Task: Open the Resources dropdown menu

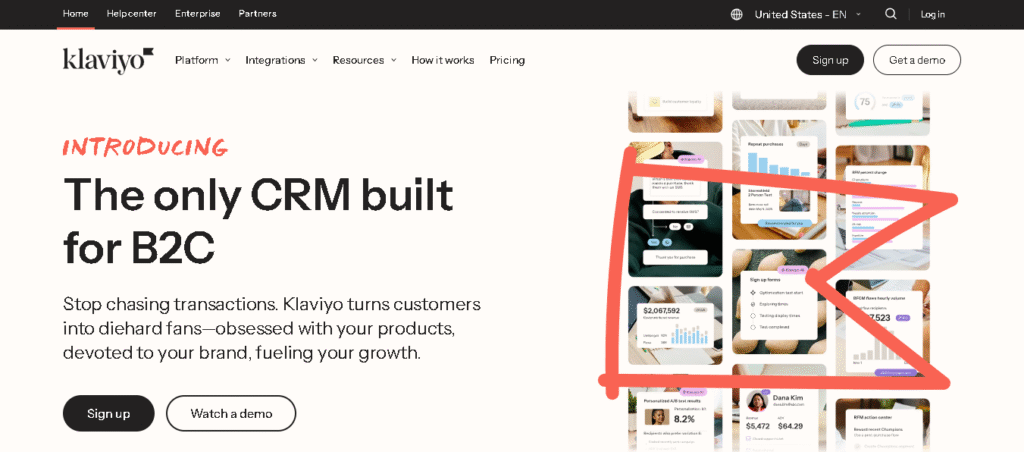Action: tap(364, 60)
